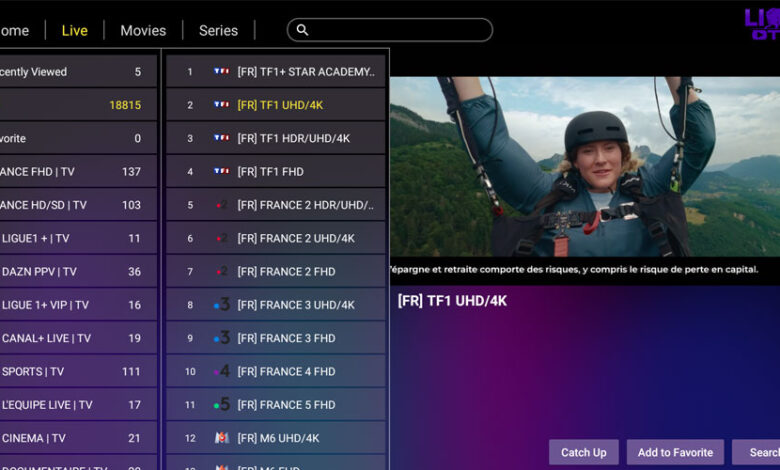Focus the search input field

400,30
